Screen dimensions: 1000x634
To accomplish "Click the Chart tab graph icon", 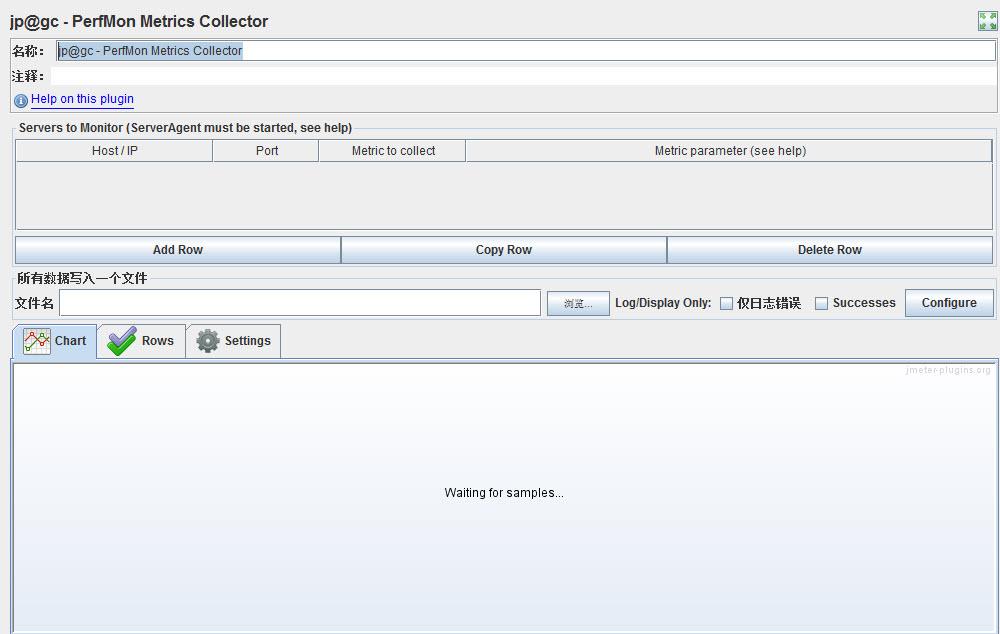I will 37,341.
